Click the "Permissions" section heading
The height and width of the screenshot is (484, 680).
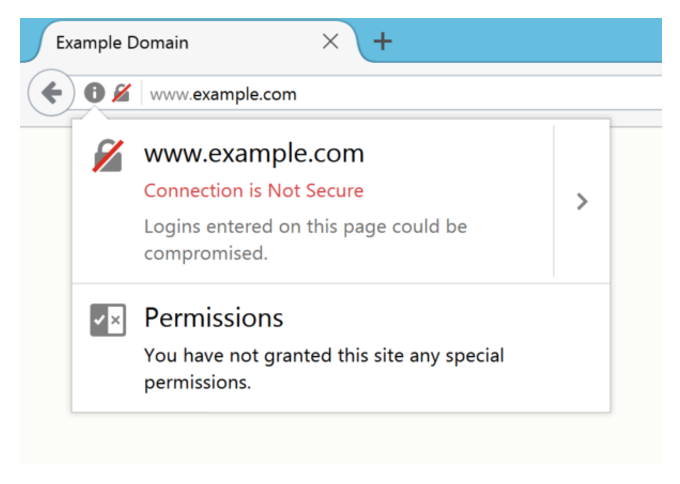(x=214, y=318)
